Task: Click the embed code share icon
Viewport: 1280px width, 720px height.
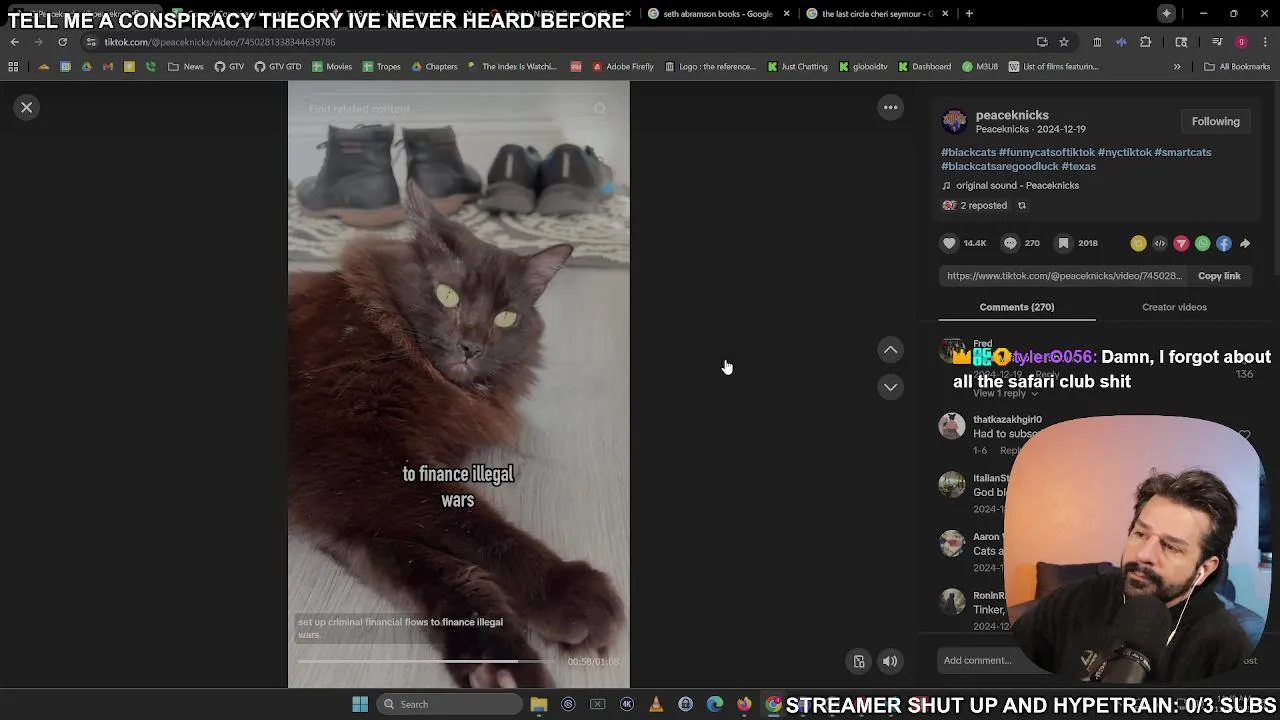Action: (x=1160, y=243)
